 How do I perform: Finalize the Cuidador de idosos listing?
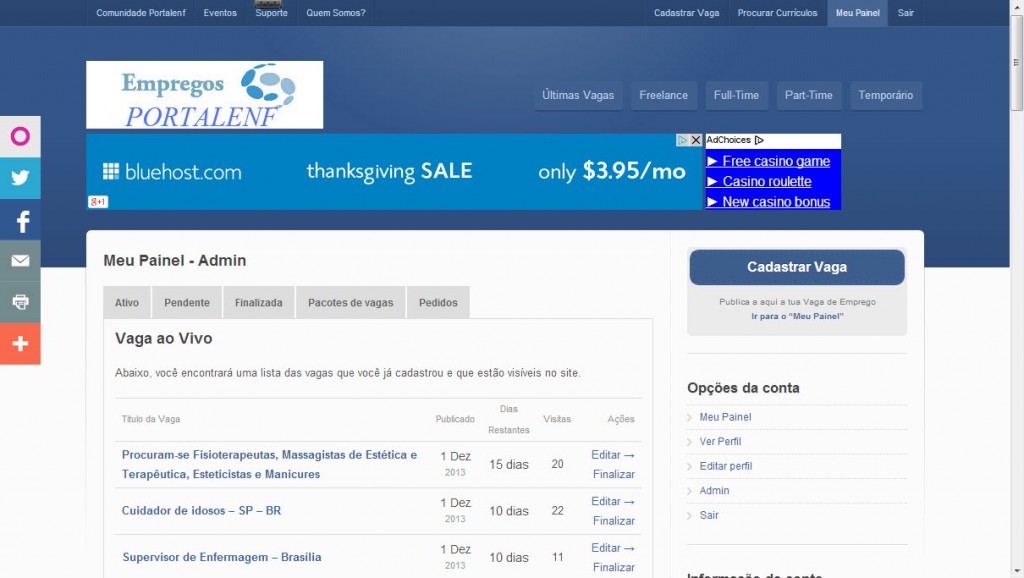613,521
